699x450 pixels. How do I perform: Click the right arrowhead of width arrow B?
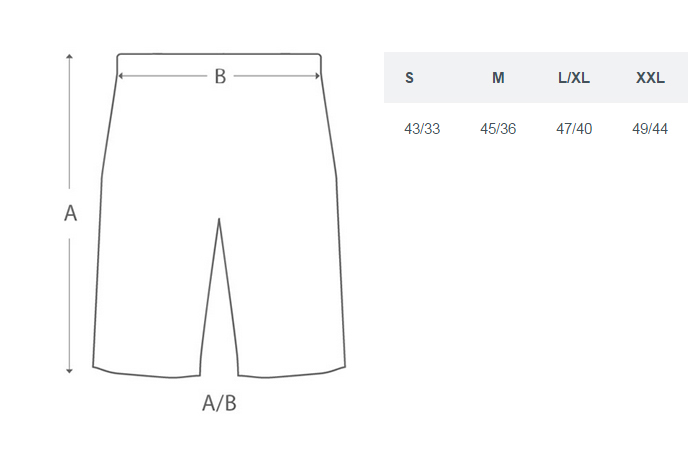[x=317, y=76]
